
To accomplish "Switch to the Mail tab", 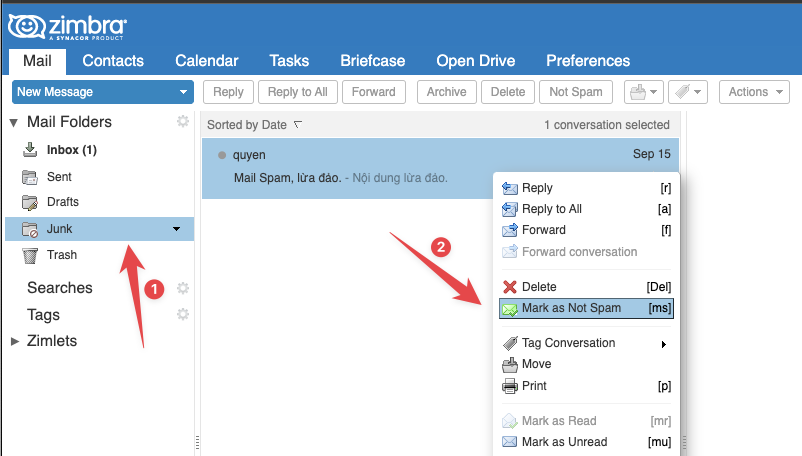I will (37, 61).
